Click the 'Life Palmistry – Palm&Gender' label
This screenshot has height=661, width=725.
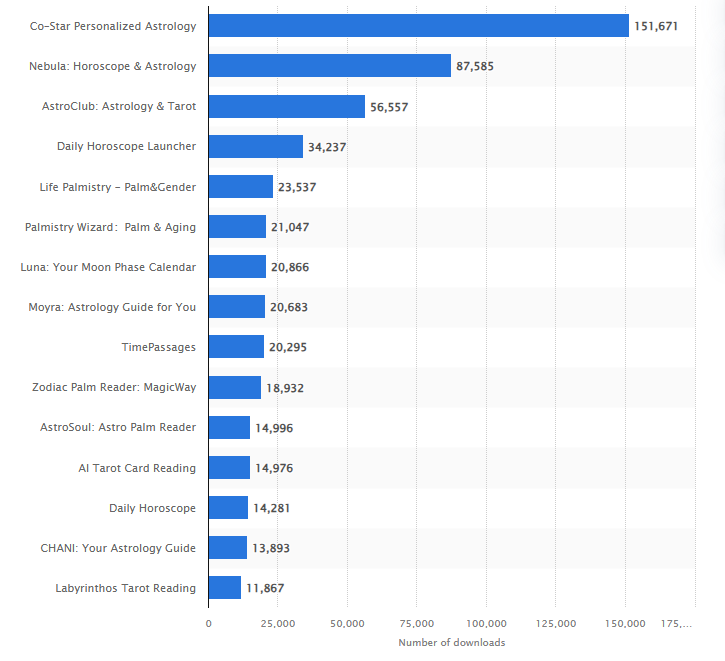pos(117,187)
